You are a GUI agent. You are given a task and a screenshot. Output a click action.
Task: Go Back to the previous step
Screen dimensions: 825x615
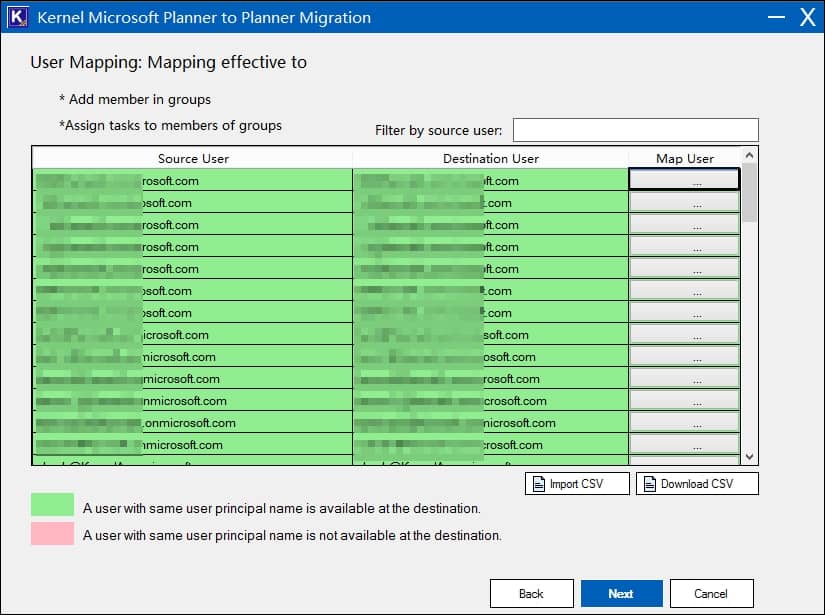531,593
